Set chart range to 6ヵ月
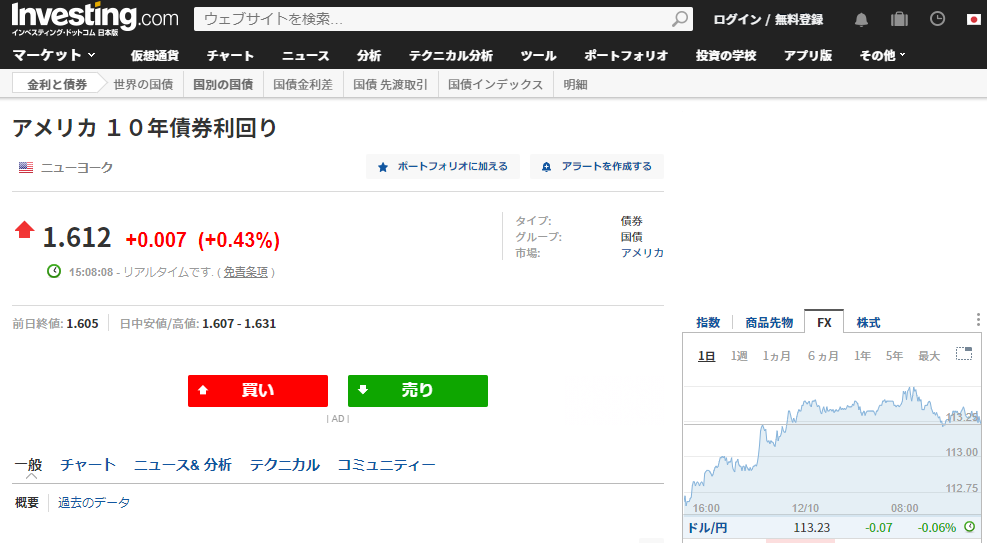 pyautogui.click(x=823, y=356)
